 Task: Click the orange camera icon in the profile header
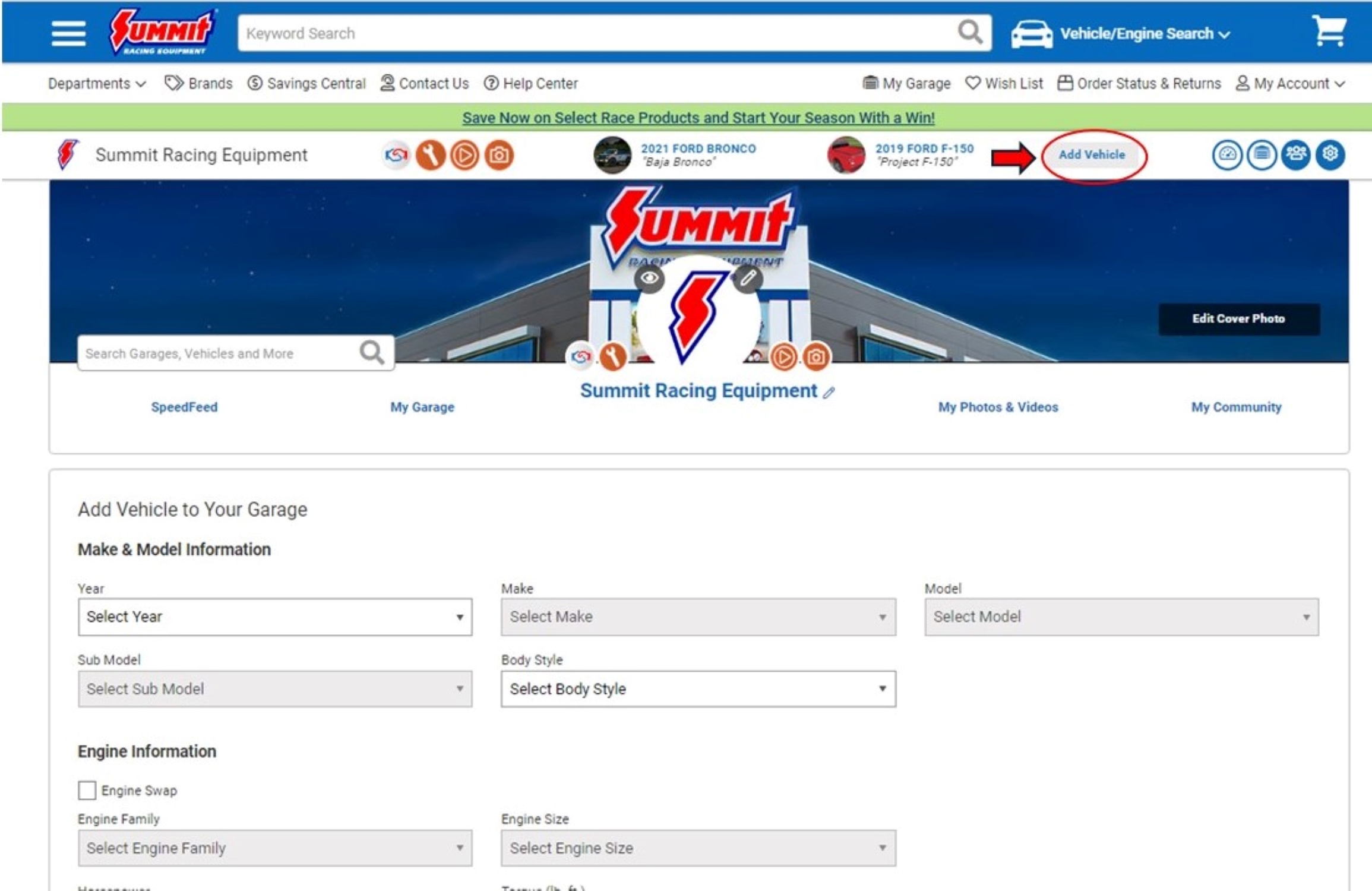[499, 156]
